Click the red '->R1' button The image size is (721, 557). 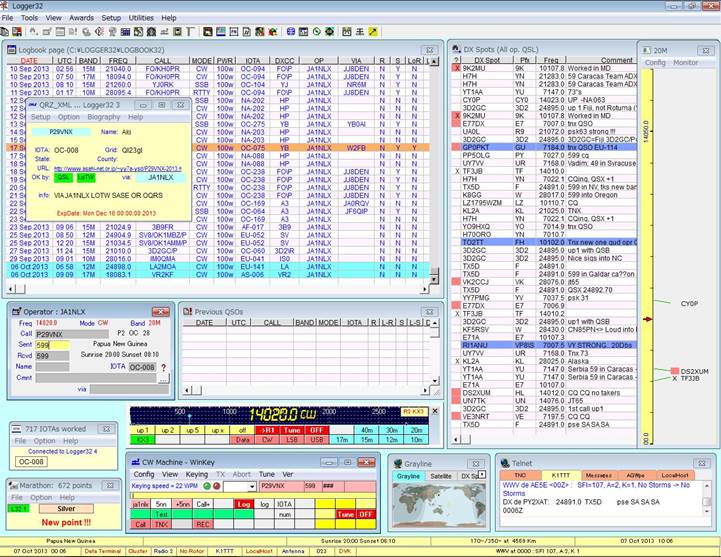(x=267, y=430)
